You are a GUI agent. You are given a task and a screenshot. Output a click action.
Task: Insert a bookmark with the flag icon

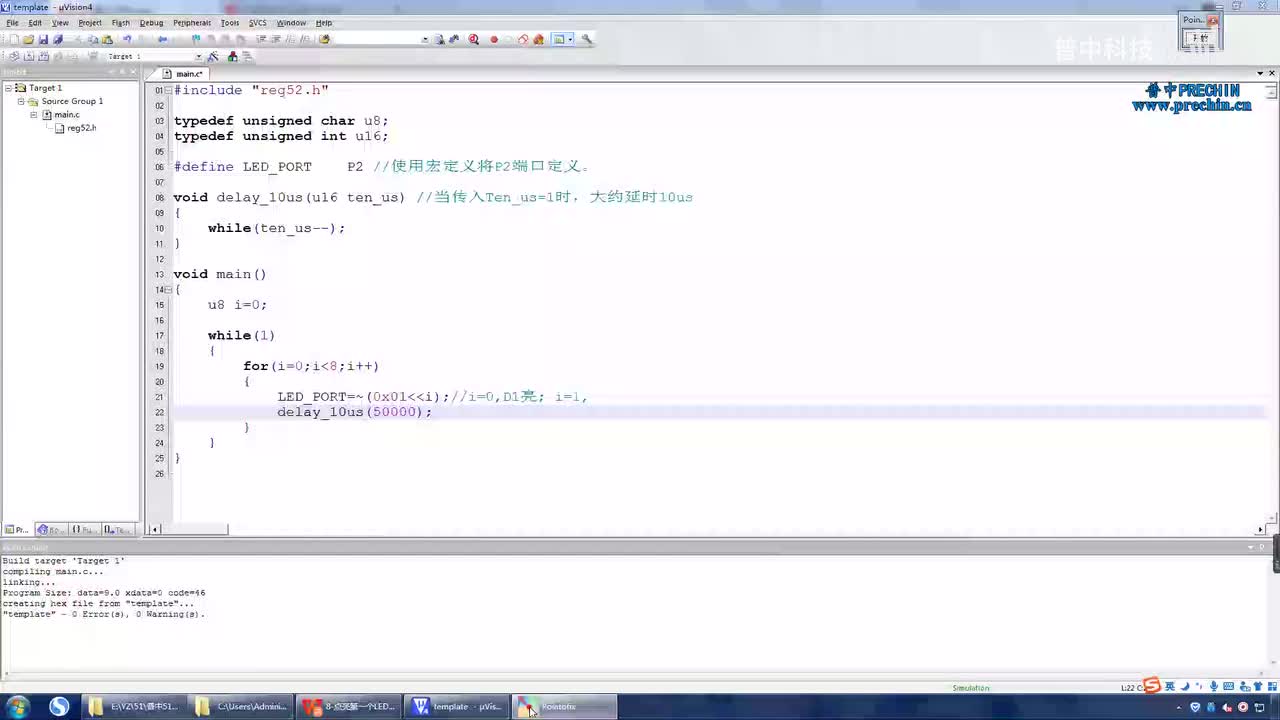pyautogui.click(x=196, y=39)
